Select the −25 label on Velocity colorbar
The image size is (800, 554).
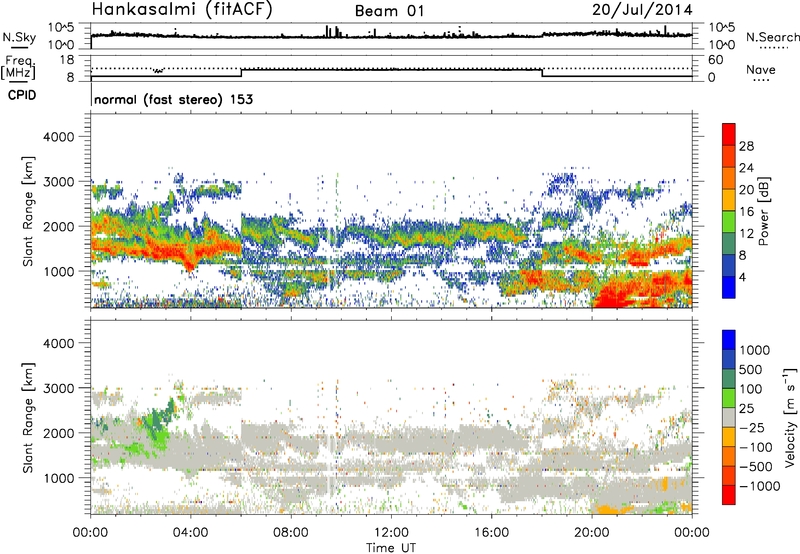point(752,428)
